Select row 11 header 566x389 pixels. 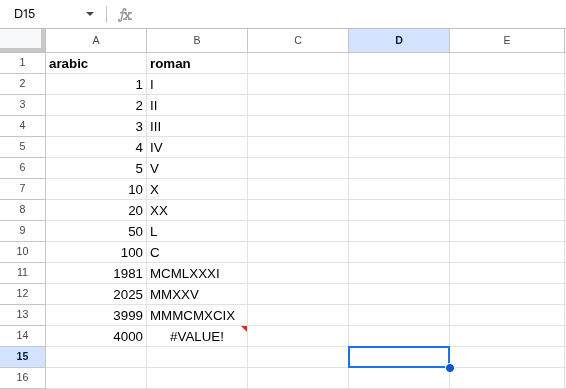[22, 273]
